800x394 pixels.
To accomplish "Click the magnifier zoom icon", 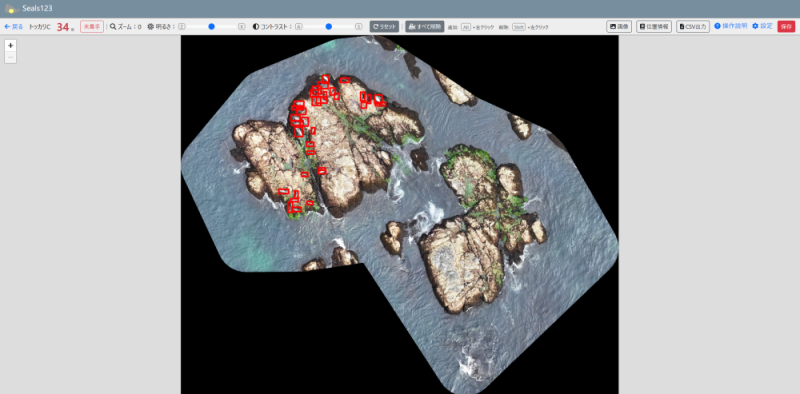I will coord(113,27).
